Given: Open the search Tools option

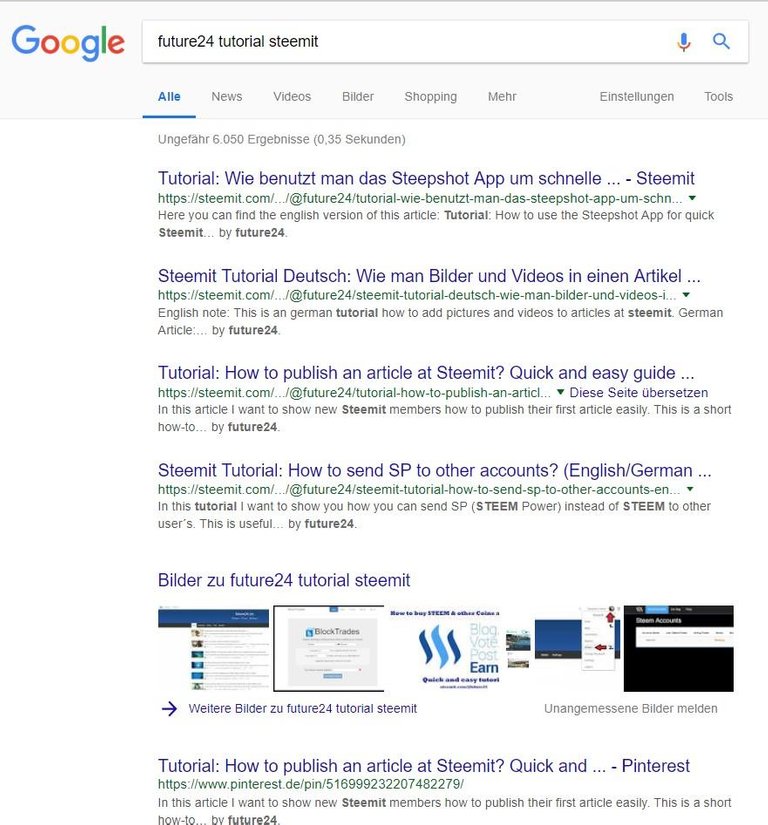Looking at the screenshot, I should point(719,97).
